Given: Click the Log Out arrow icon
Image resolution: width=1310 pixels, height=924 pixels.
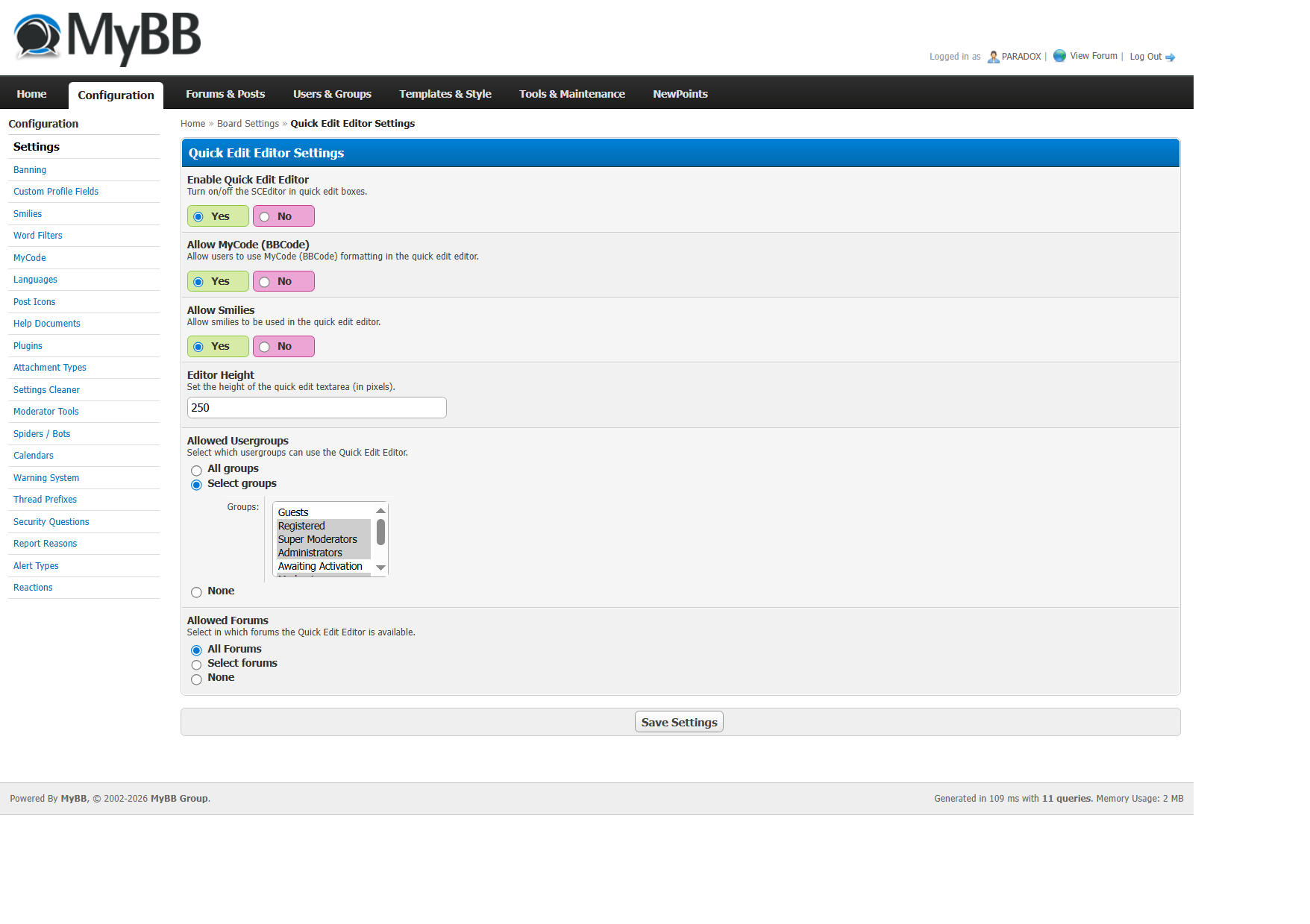Looking at the screenshot, I should pyautogui.click(x=1170, y=57).
